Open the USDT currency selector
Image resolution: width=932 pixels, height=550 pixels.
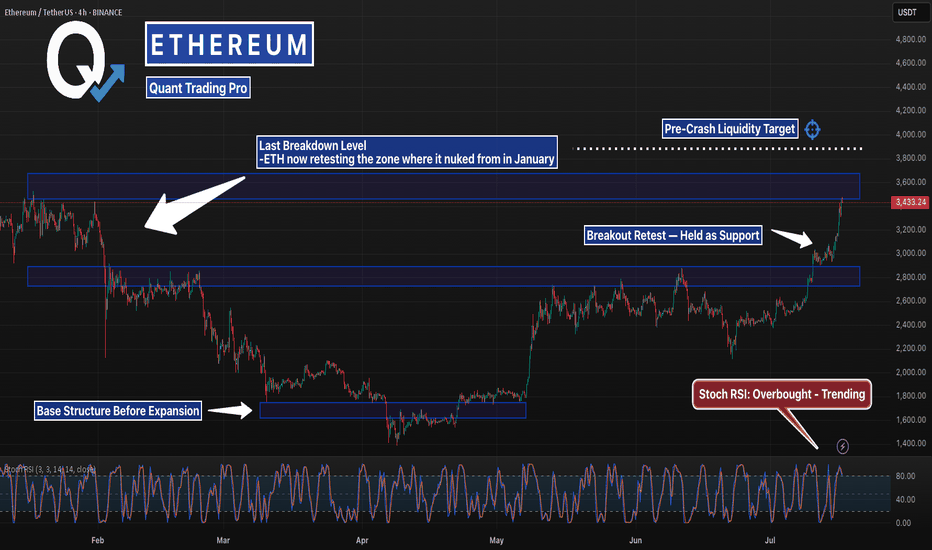click(x=909, y=12)
